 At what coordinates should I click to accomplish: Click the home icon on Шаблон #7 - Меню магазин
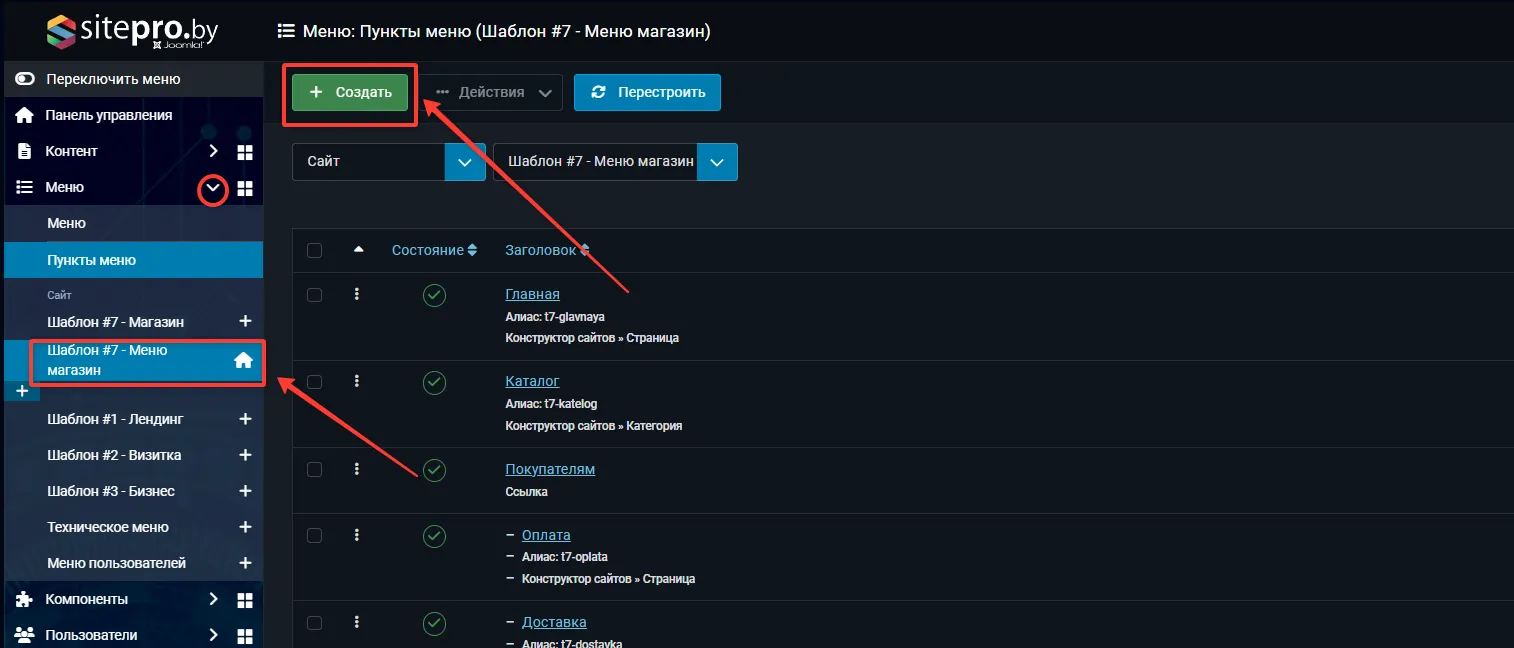click(x=243, y=361)
